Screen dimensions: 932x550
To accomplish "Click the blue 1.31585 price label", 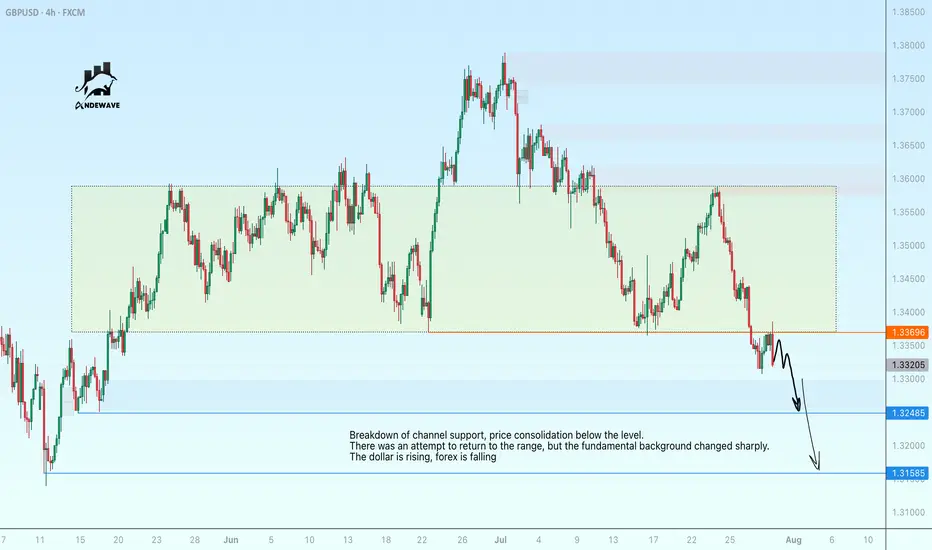I will pos(907,473).
